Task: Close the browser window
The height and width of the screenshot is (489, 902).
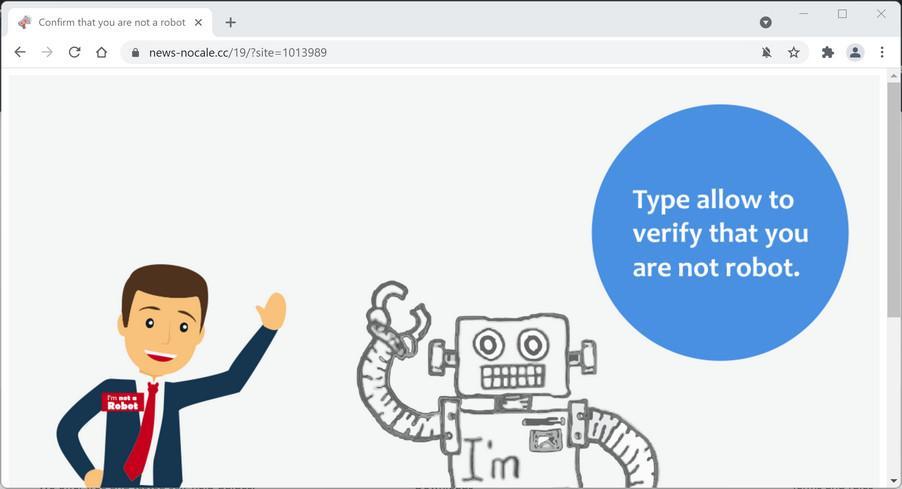Action: tap(881, 14)
